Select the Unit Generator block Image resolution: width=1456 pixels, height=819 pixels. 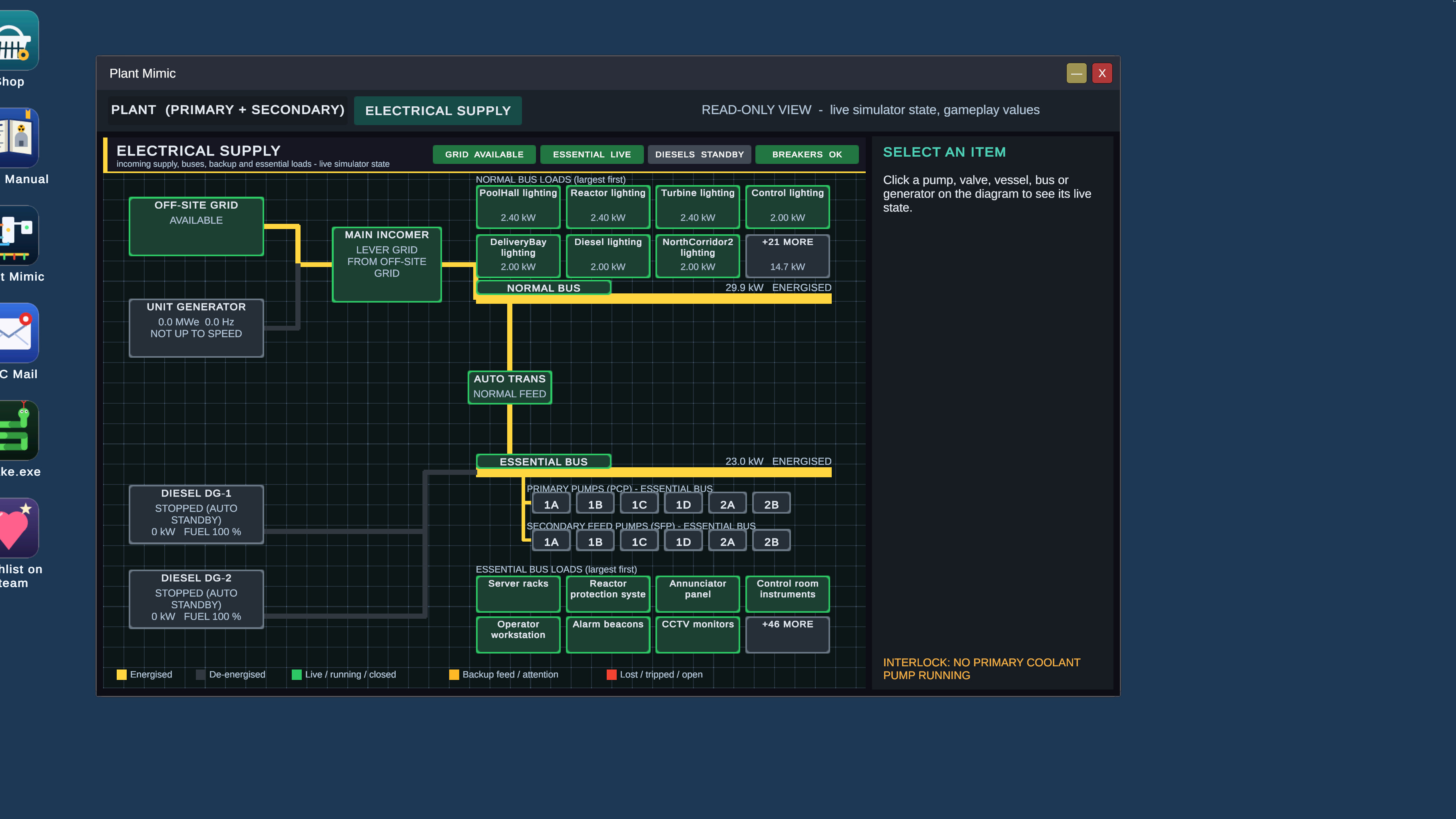click(x=196, y=328)
